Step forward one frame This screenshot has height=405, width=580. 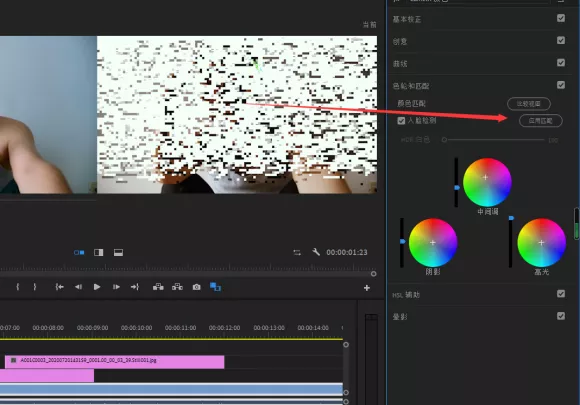116,287
